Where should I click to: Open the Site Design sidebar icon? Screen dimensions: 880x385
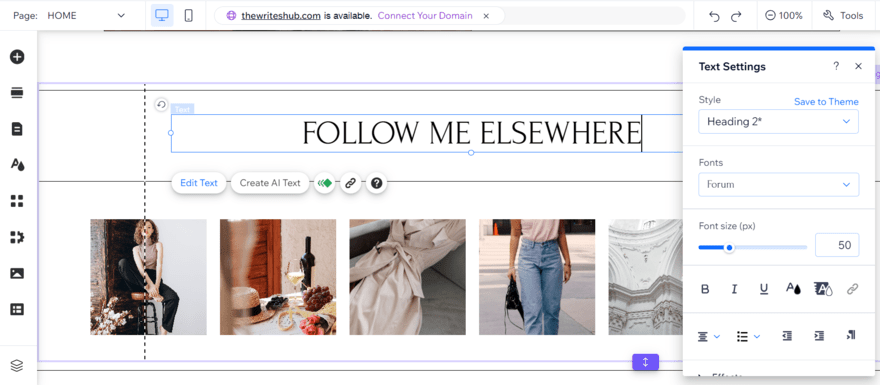(17, 165)
